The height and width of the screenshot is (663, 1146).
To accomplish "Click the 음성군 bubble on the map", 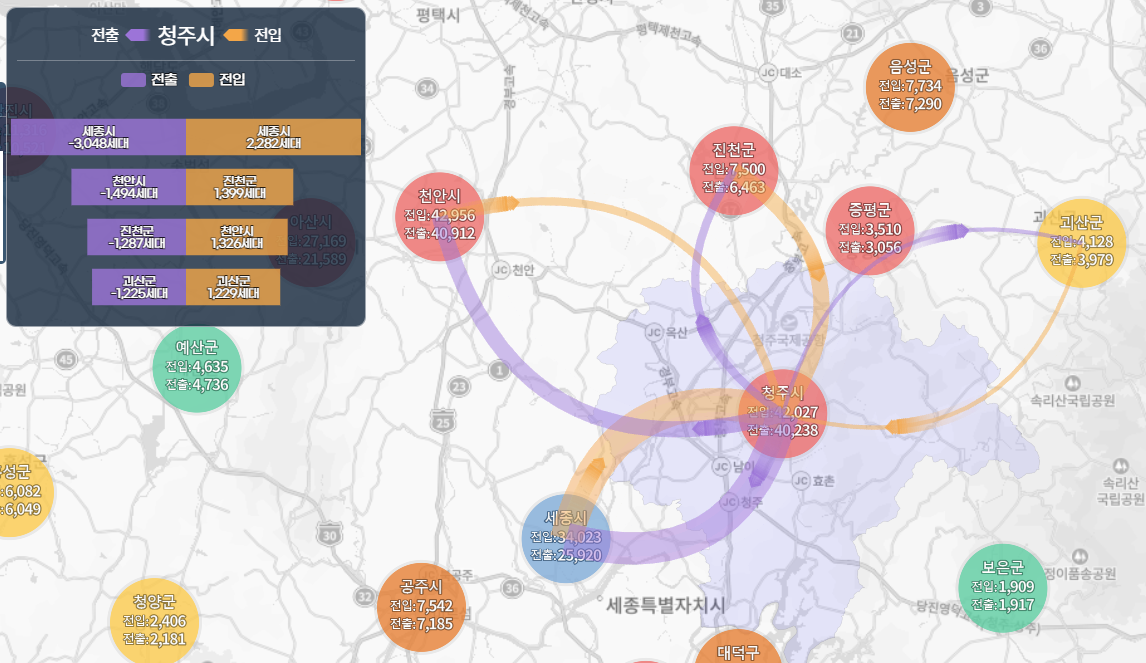I will pyautogui.click(x=910, y=87).
